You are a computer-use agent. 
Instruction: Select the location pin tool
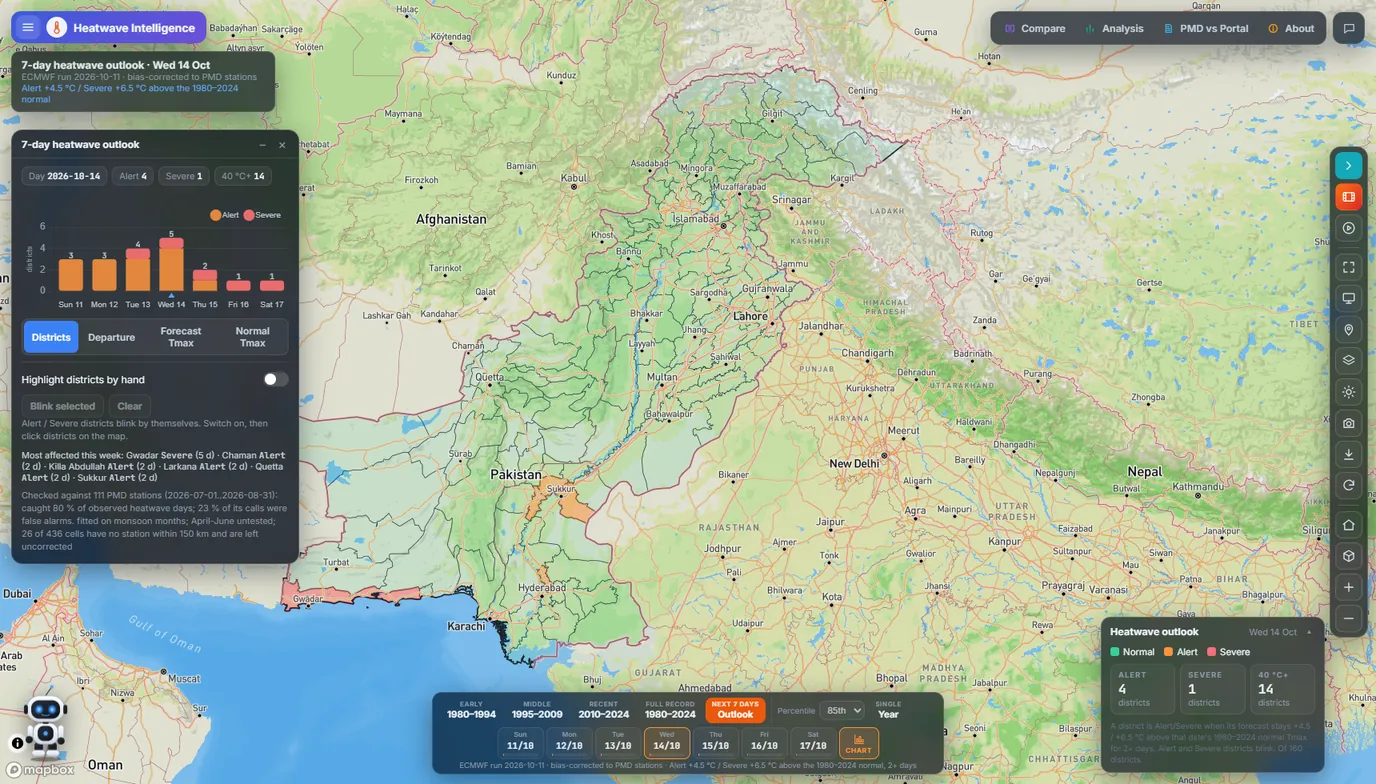(1348, 330)
